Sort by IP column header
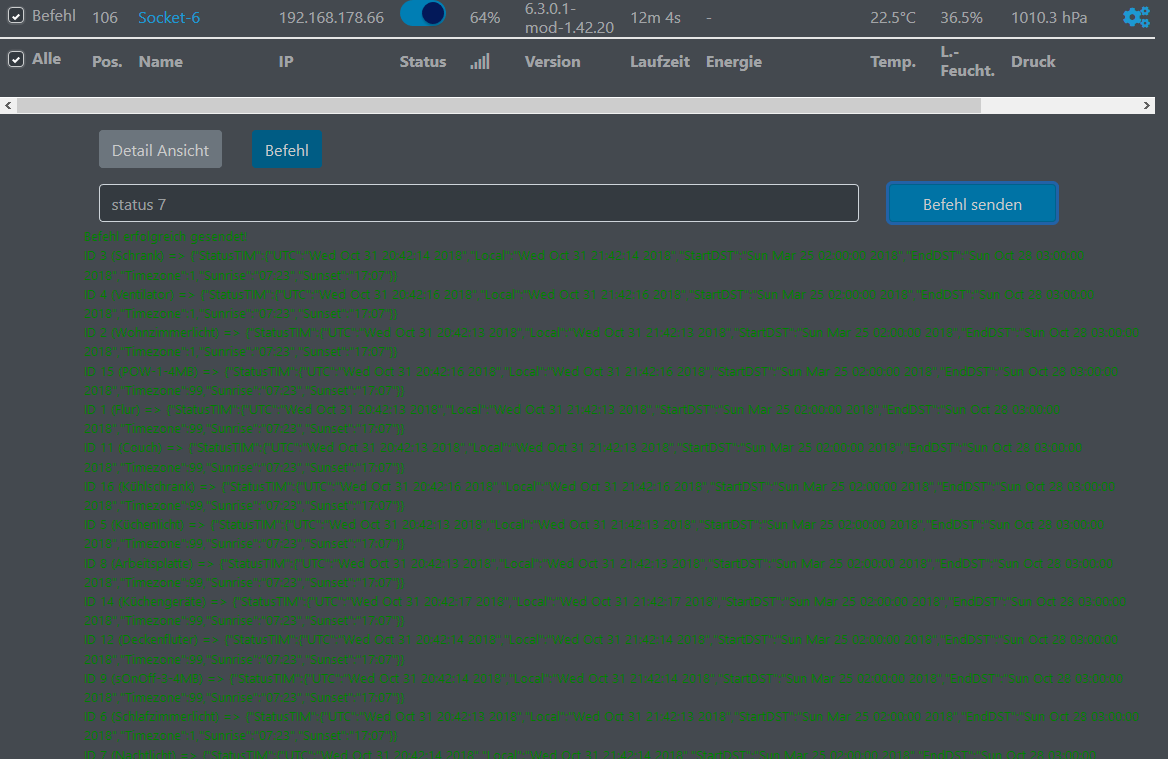The height and width of the screenshot is (759, 1168). pos(286,62)
